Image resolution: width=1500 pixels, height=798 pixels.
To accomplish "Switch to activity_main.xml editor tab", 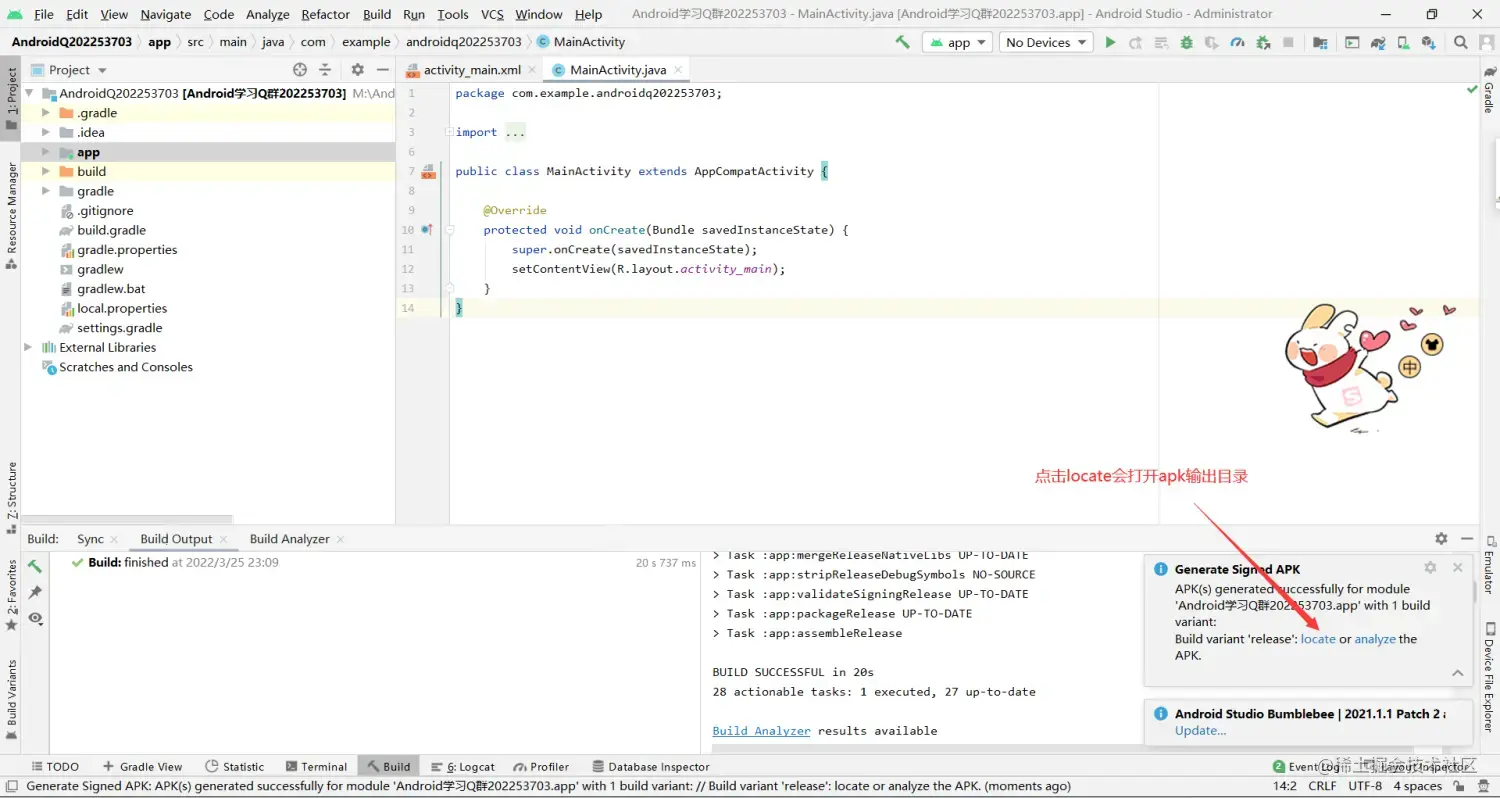I will coord(471,70).
